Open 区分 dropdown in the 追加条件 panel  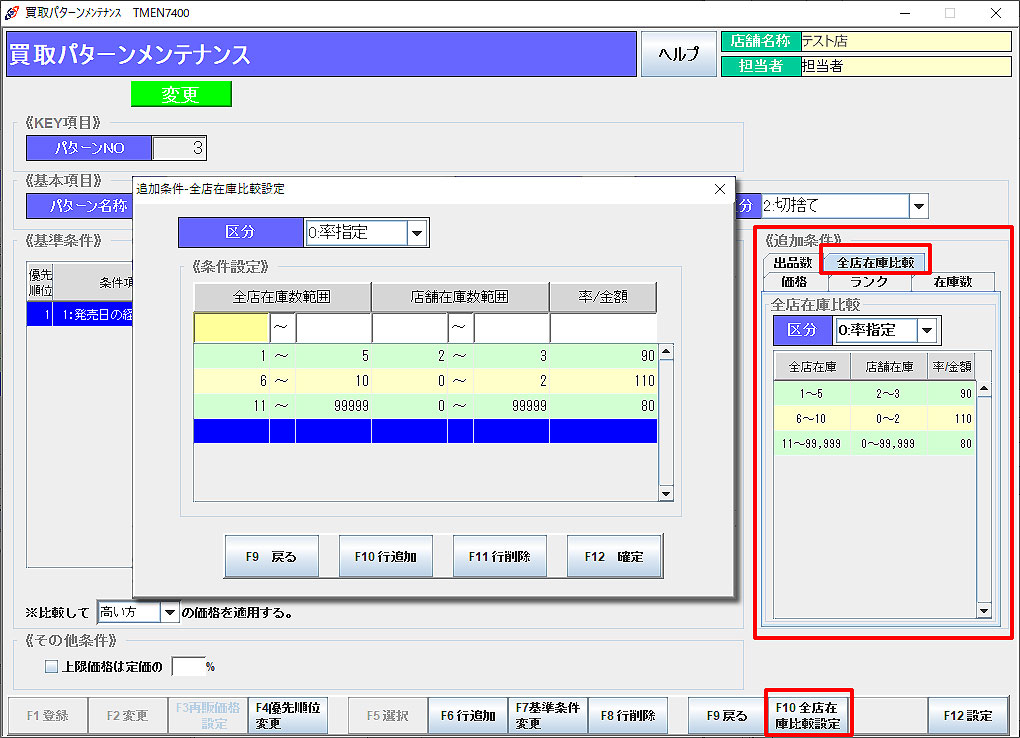point(929,330)
